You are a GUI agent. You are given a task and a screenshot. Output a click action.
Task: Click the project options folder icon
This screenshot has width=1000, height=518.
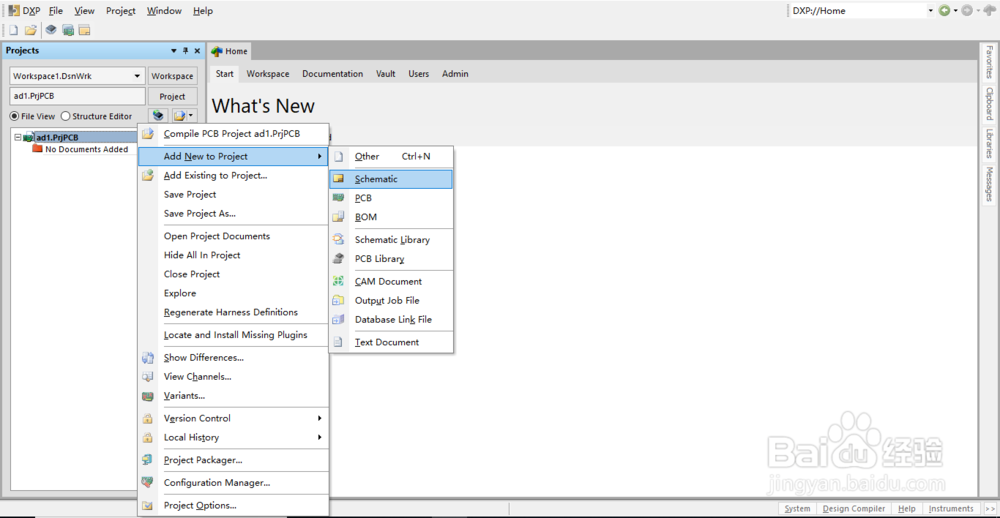pos(180,115)
